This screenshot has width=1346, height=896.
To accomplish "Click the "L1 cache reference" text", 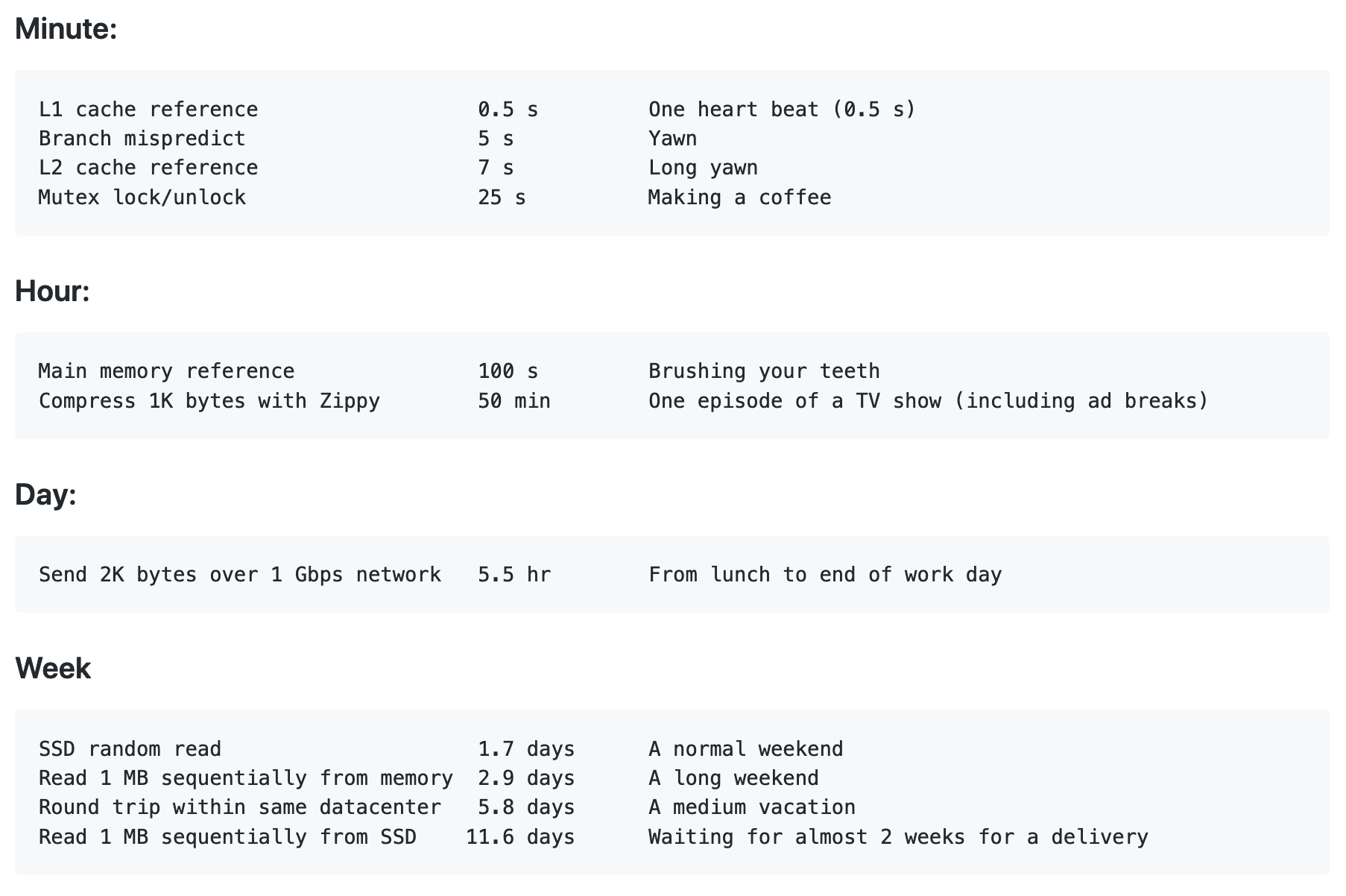I will 148,110.
